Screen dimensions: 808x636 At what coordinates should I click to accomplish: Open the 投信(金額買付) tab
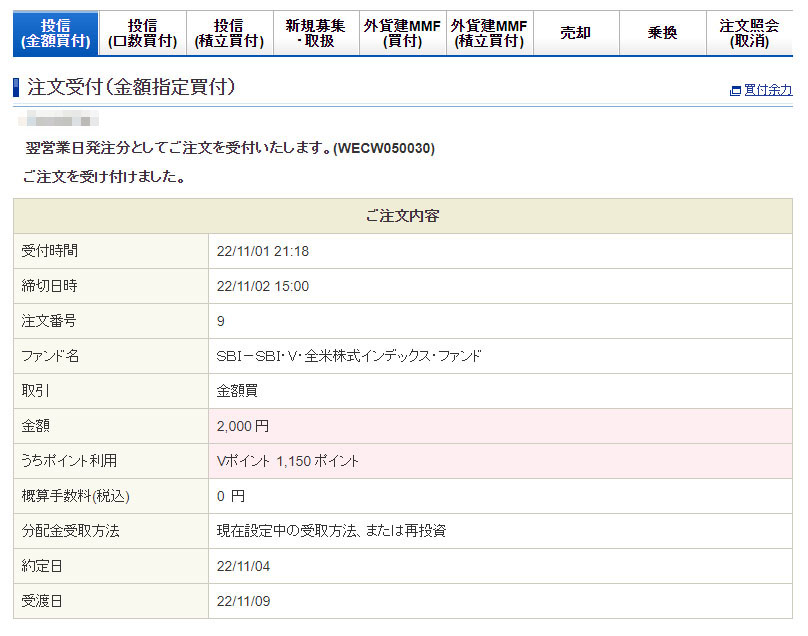tap(56, 33)
